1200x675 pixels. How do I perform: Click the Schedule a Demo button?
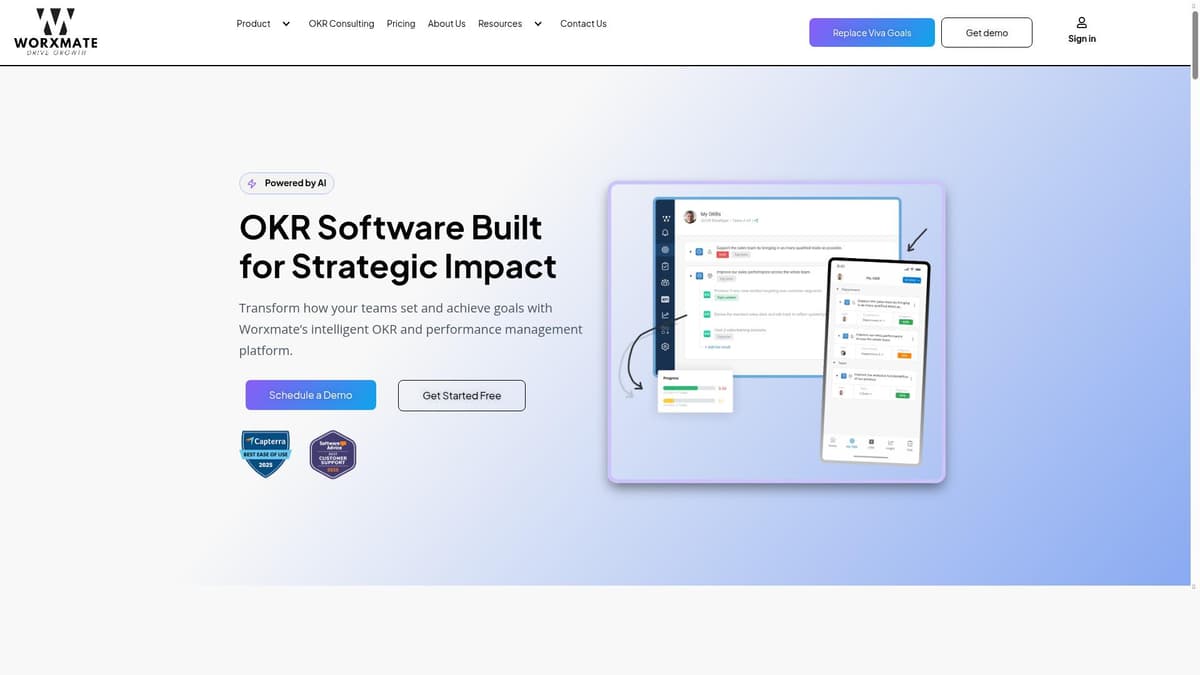311,395
